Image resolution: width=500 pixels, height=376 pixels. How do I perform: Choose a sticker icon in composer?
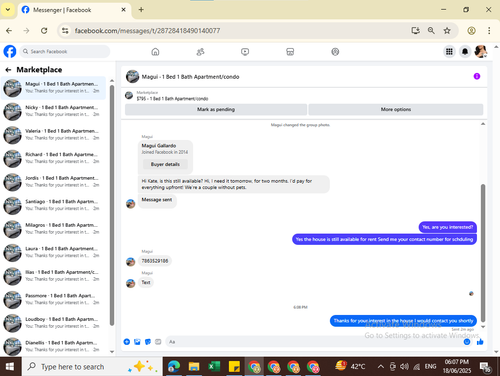[148, 342]
